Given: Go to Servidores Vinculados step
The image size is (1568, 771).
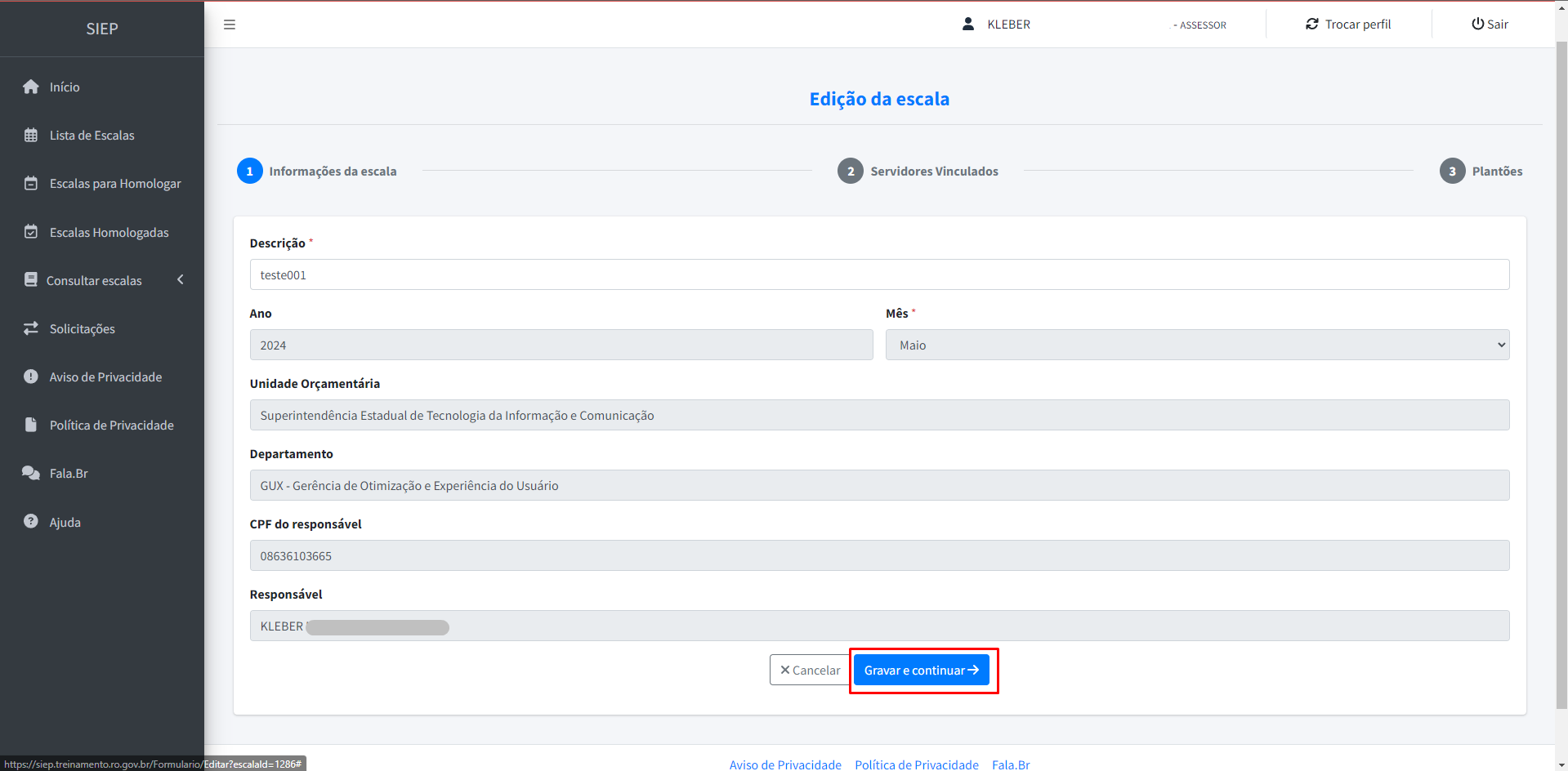Looking at the screenshot, I should (934, 171).
